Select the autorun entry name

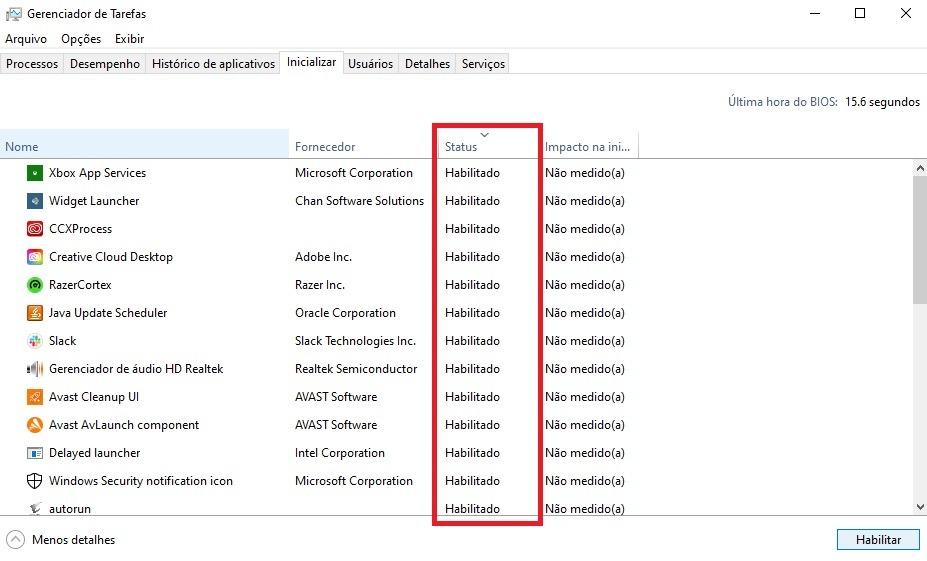click(x=70, y=508)
